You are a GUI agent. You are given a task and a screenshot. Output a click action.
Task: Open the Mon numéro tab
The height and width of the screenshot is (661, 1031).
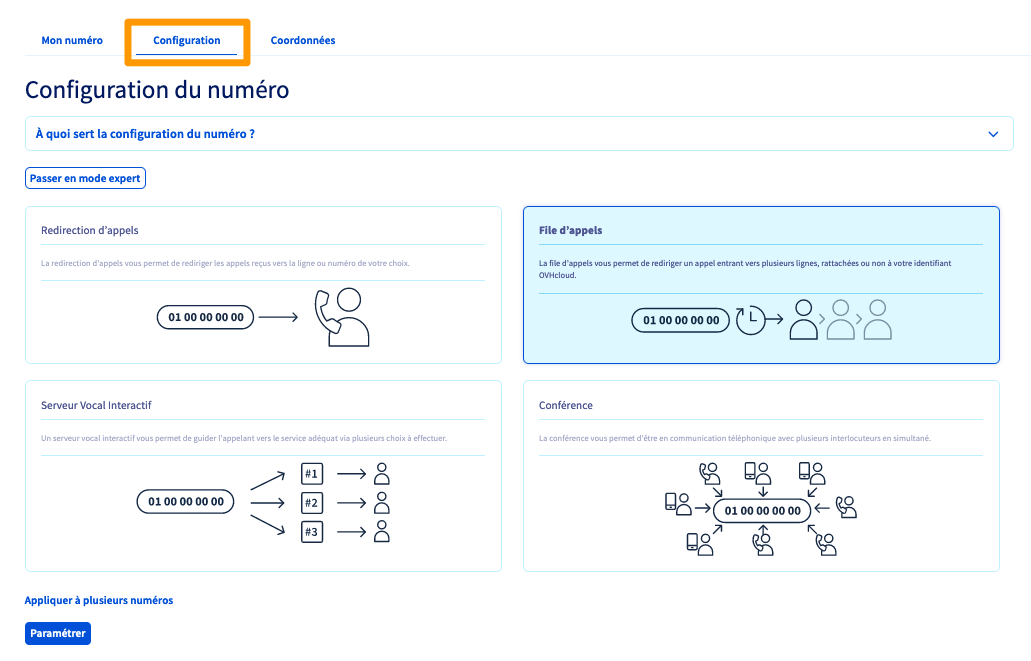coord(72,41)
